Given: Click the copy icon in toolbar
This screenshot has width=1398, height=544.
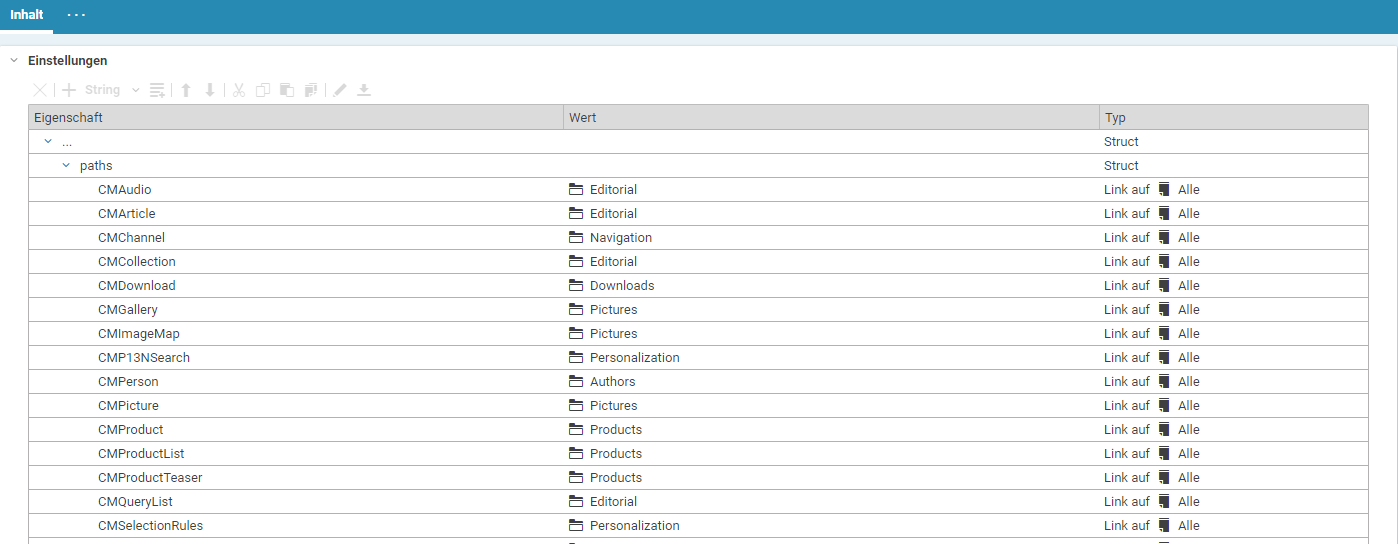Looking at the screenshot, I should tap(263, 90).
